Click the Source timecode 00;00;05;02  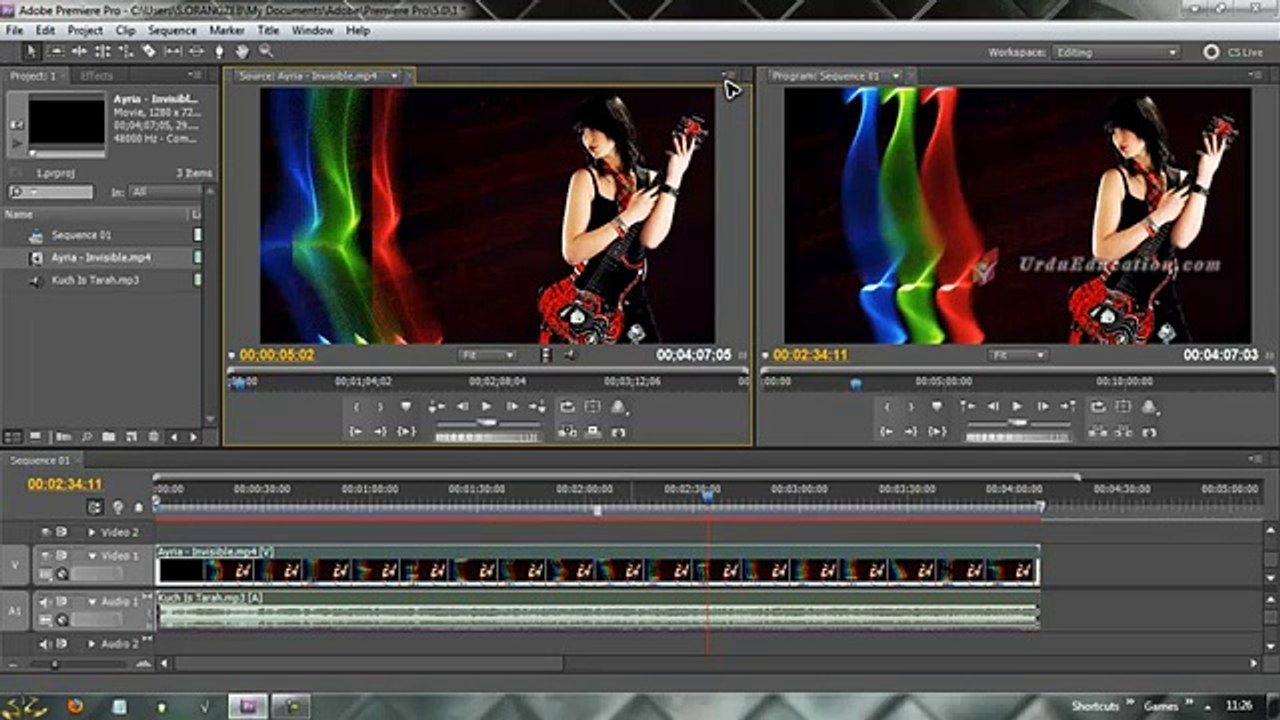(277, 355)
